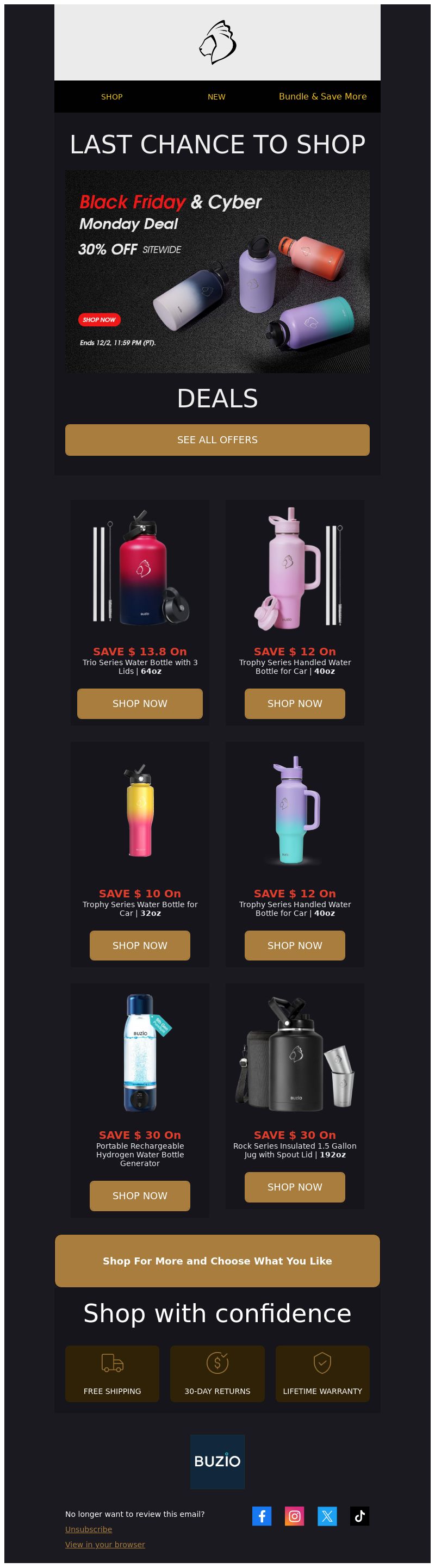The width and height of the screenshot is (435, 1568).
Task: Open the TikTok icon in the footer
Action: [x=359, y=1516]
